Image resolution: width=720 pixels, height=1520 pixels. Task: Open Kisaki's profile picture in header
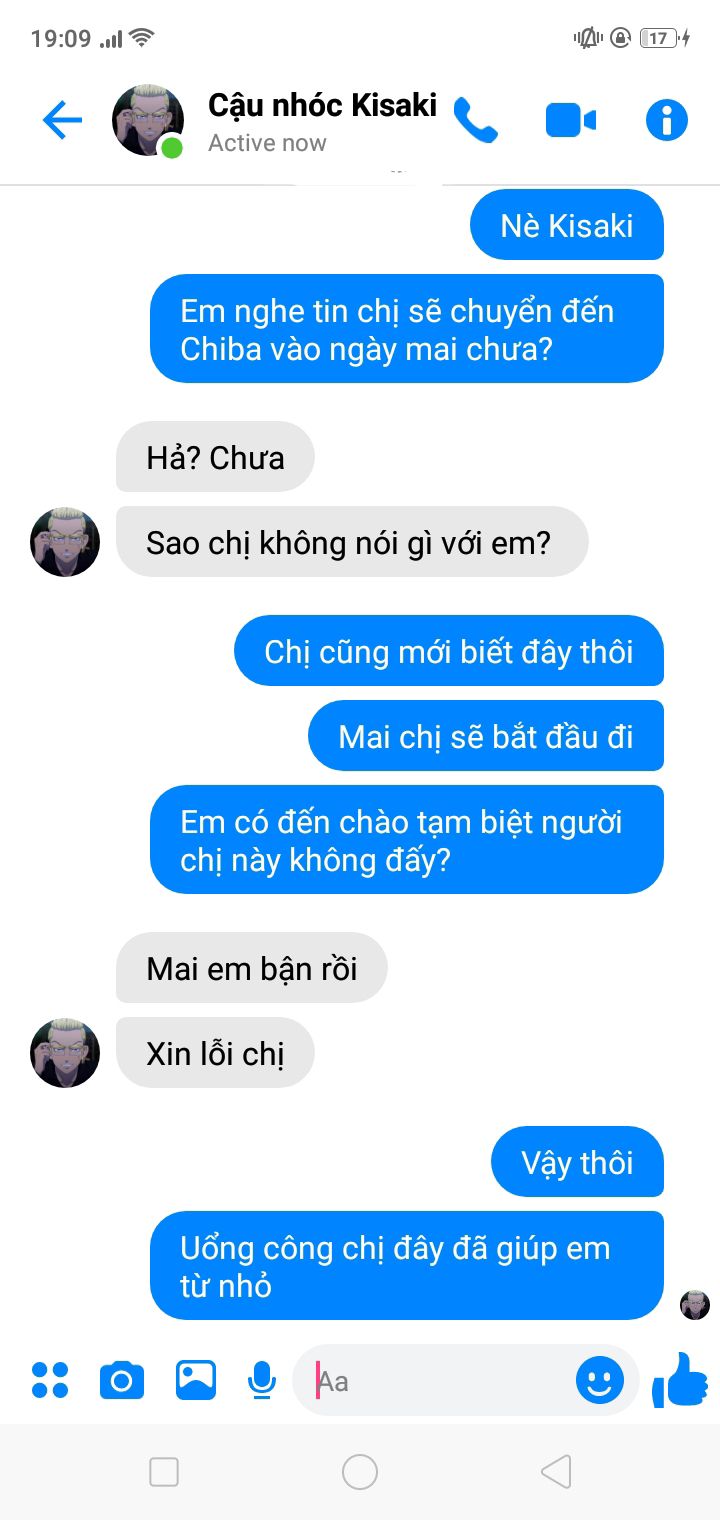coord(148,120)
